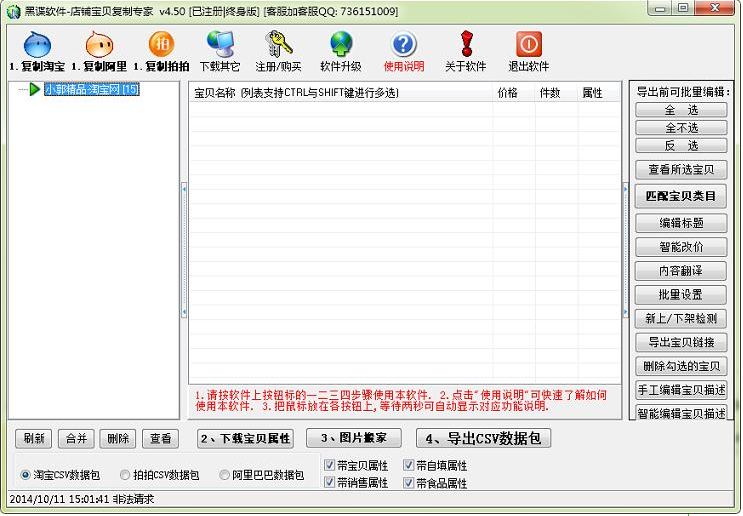Click the 软件升级 globe icon

[341, 46]
